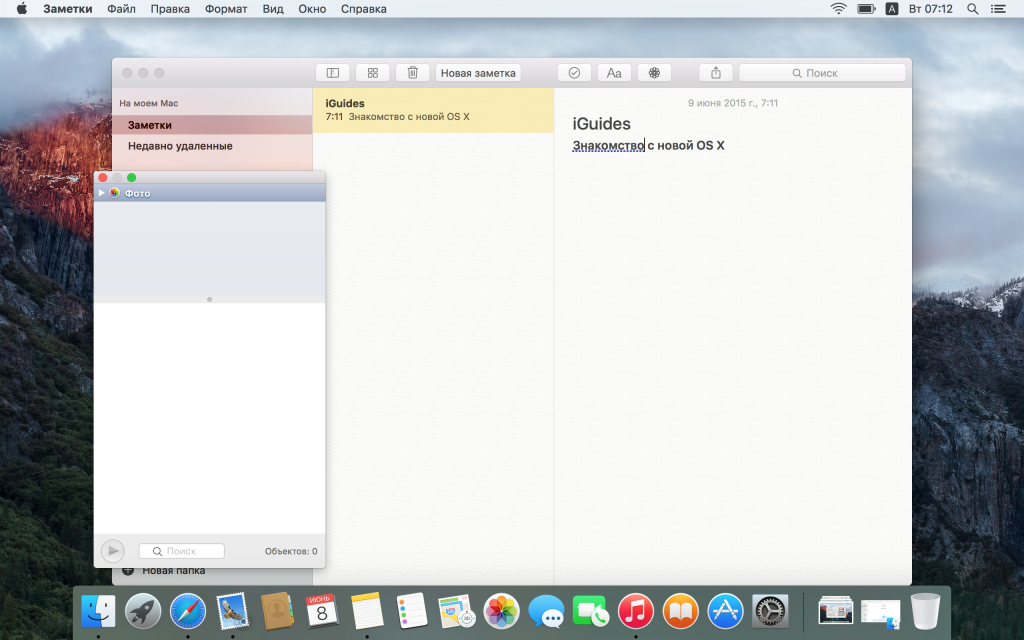Select the Заметки folder in sidebar
The image size is (1024, 640).
212,125
